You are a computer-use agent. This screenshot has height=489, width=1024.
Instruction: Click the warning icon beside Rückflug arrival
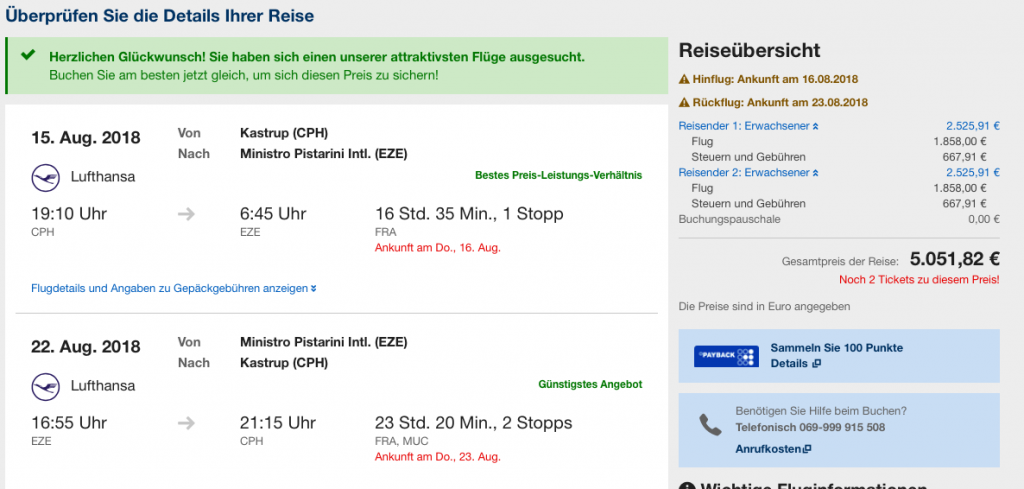(x=684, y=102)
